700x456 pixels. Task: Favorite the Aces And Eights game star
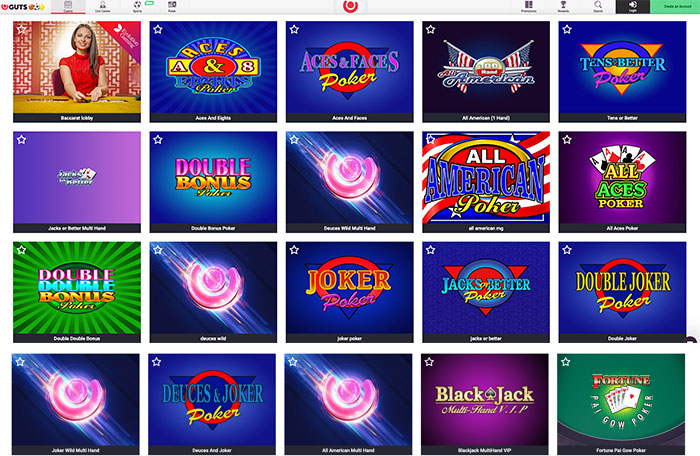[x=158, y=29]
